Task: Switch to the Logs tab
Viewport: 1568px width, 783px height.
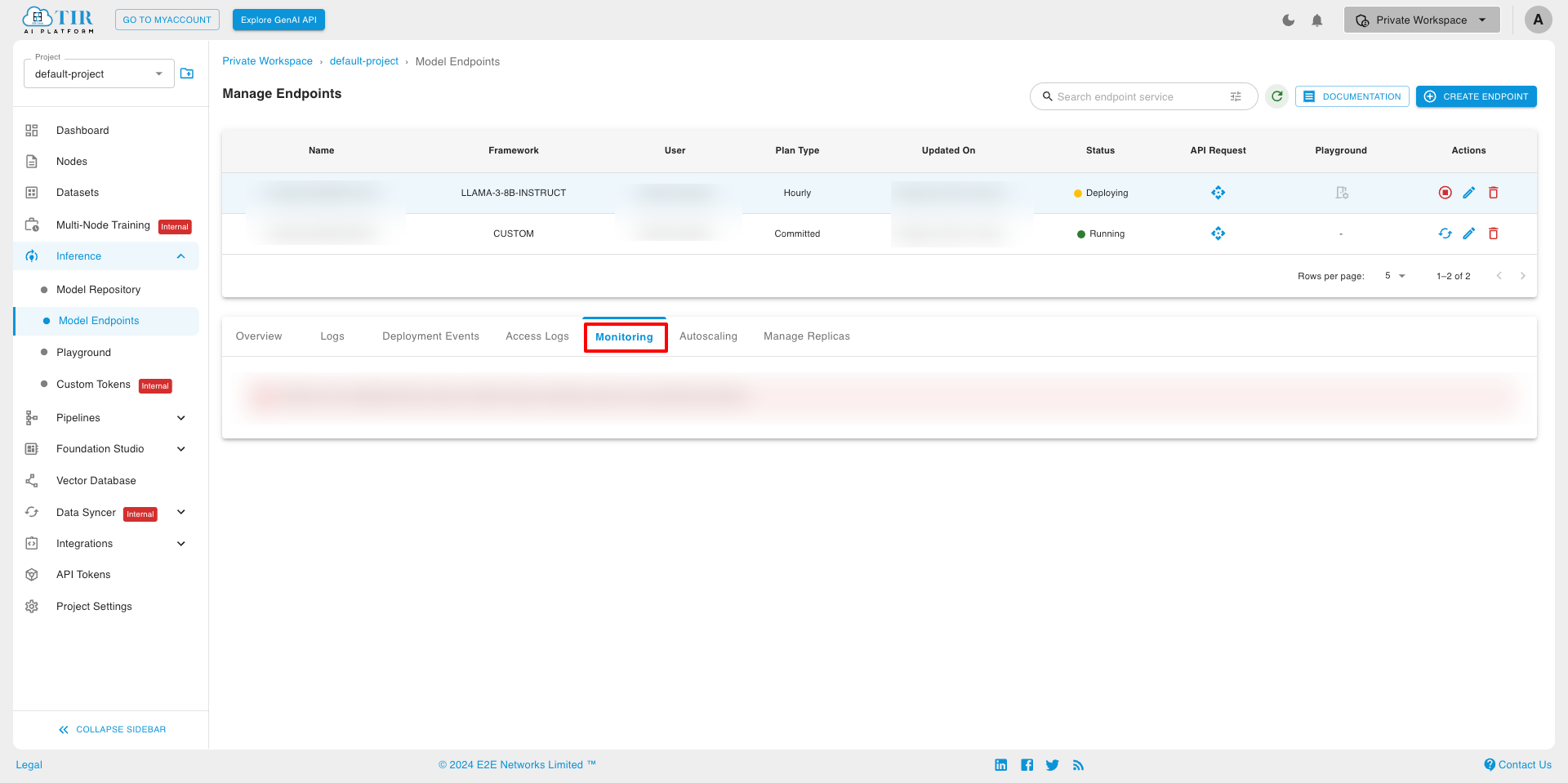Action: coord(332,336)
